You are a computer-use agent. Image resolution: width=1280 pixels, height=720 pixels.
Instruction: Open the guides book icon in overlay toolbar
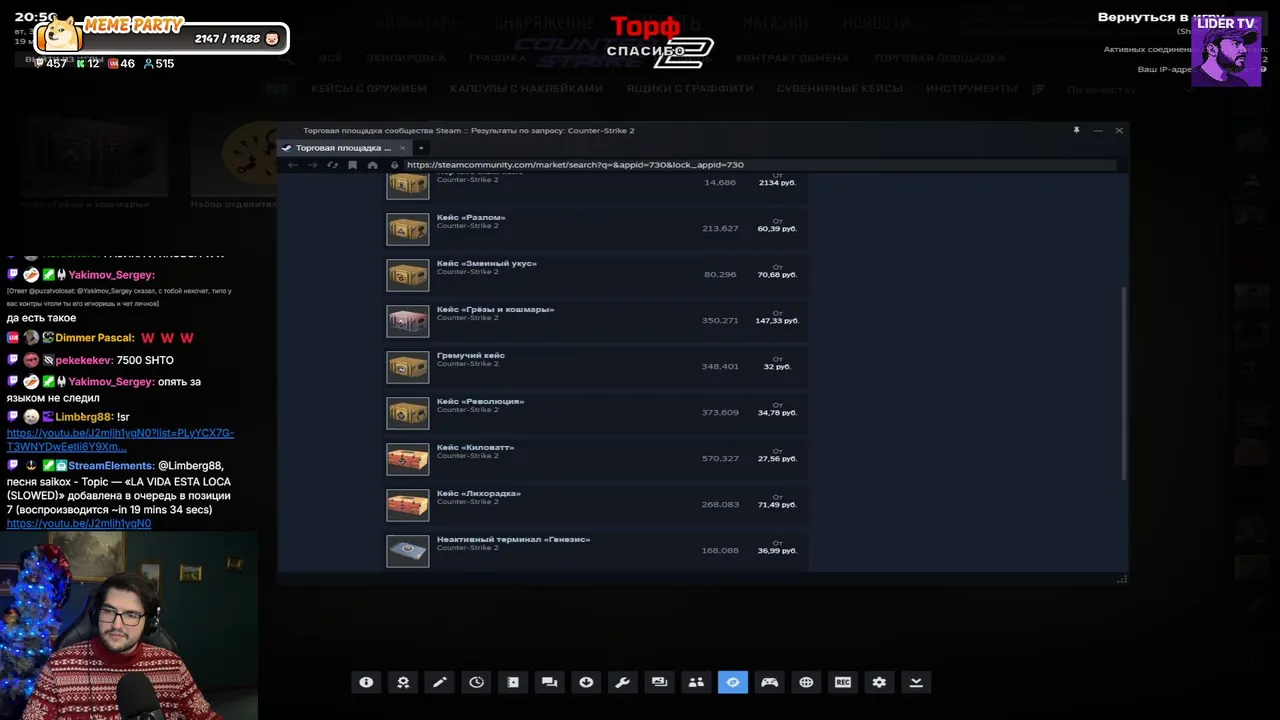coord(513,682)
